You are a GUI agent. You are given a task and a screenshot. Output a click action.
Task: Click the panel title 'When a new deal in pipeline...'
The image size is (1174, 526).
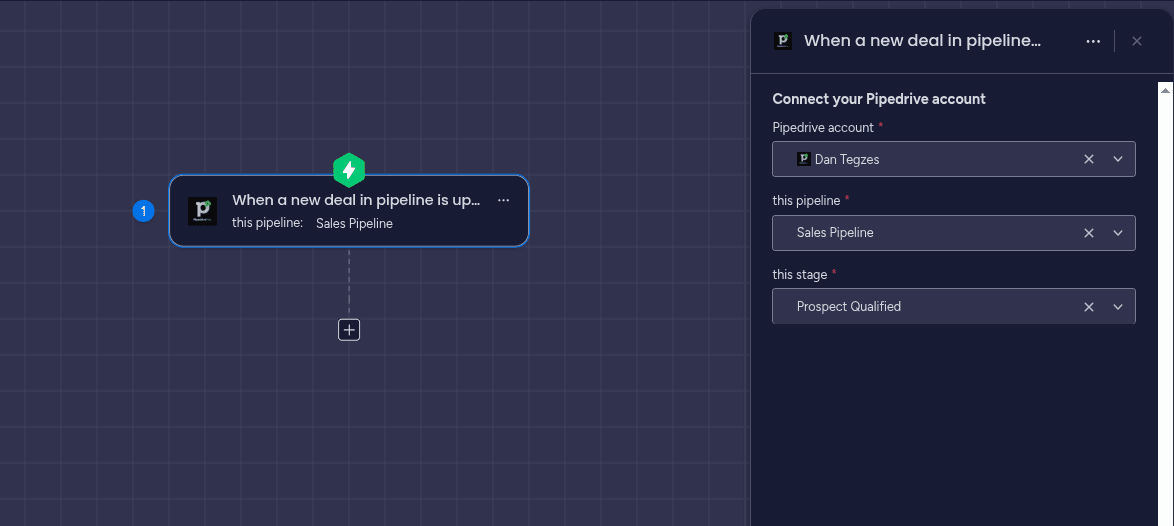(922, 40)
